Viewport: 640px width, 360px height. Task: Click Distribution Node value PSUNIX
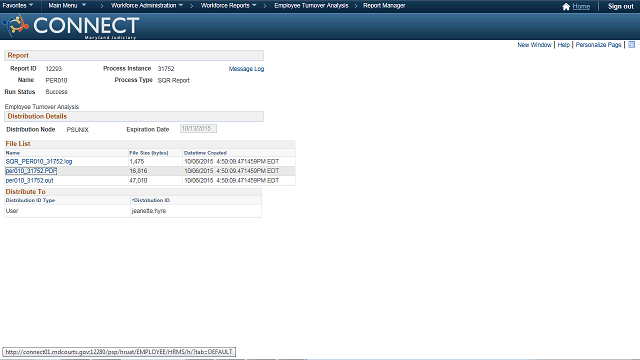tap(78, 130)
